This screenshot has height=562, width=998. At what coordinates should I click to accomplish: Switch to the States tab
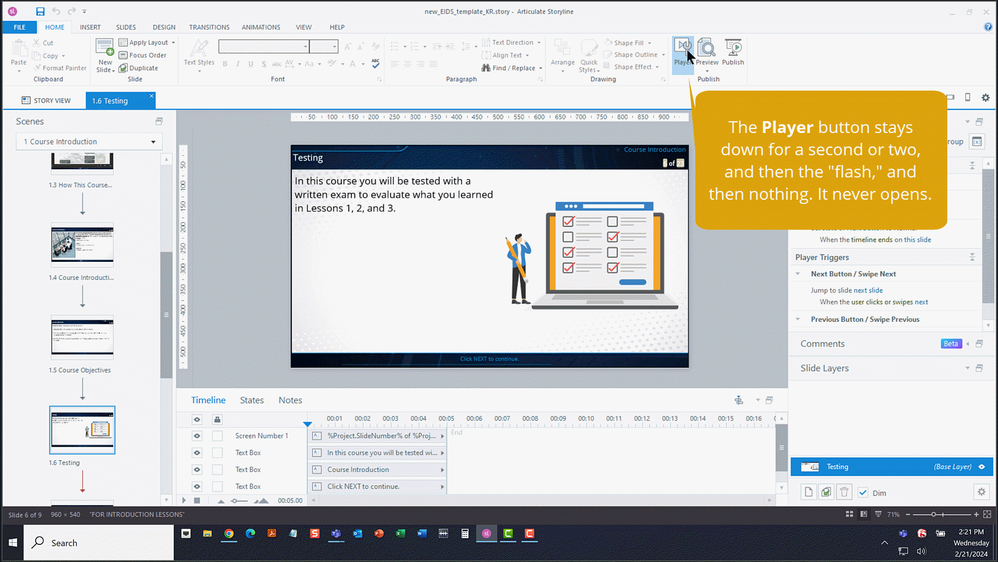252,400
